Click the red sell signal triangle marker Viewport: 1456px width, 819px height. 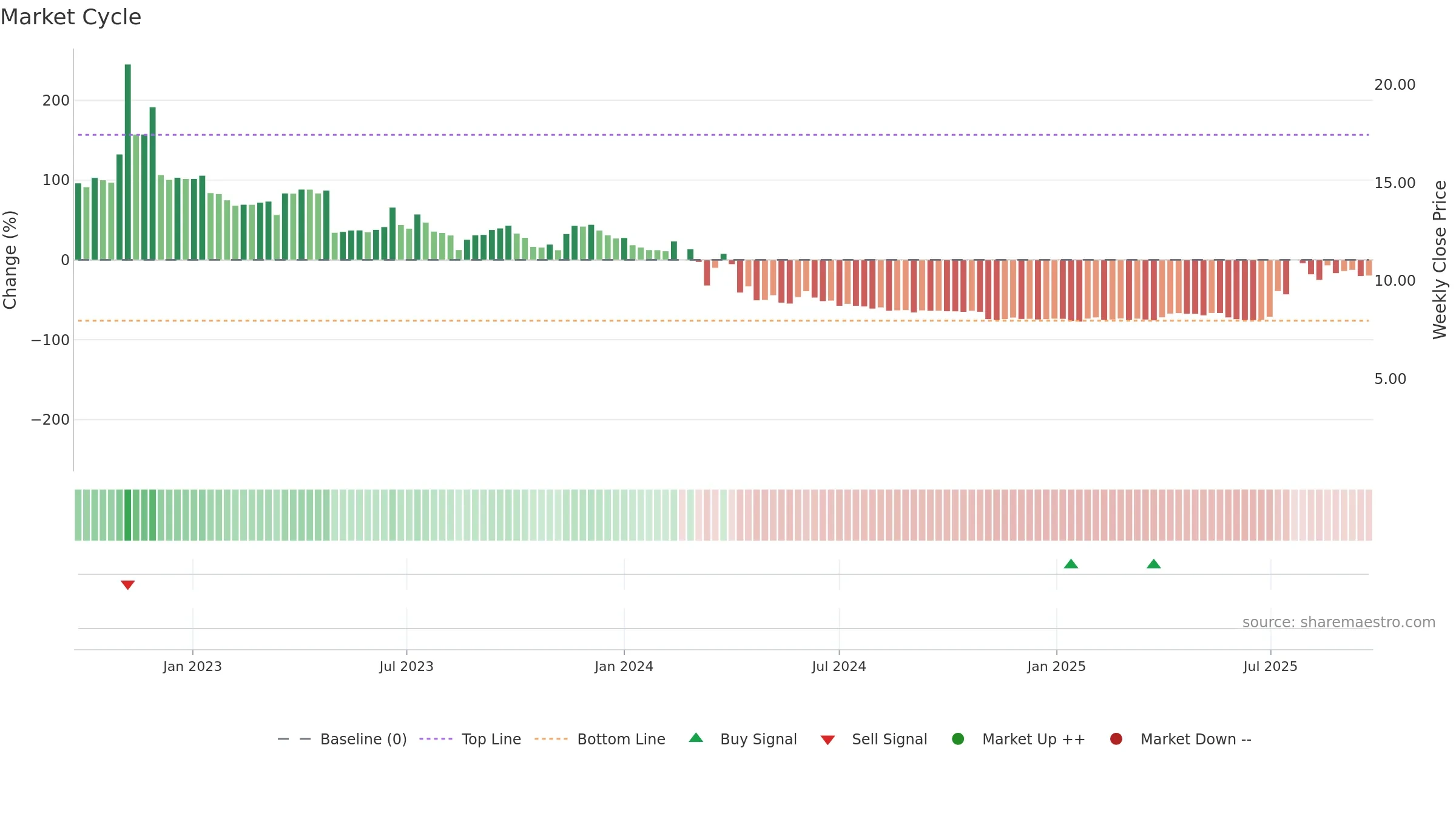[127, 585]
